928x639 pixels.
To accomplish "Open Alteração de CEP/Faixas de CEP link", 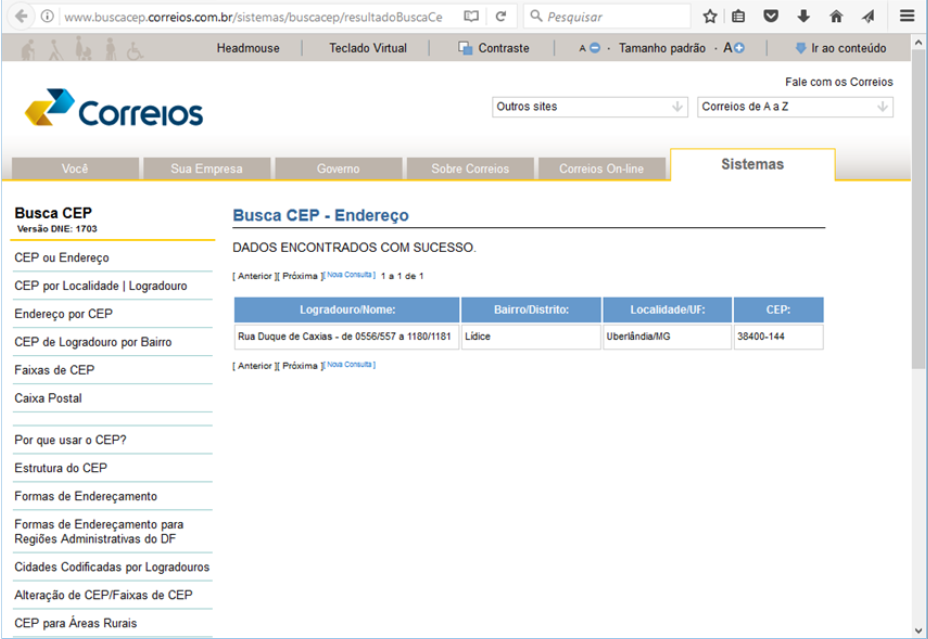I will 104,595.
